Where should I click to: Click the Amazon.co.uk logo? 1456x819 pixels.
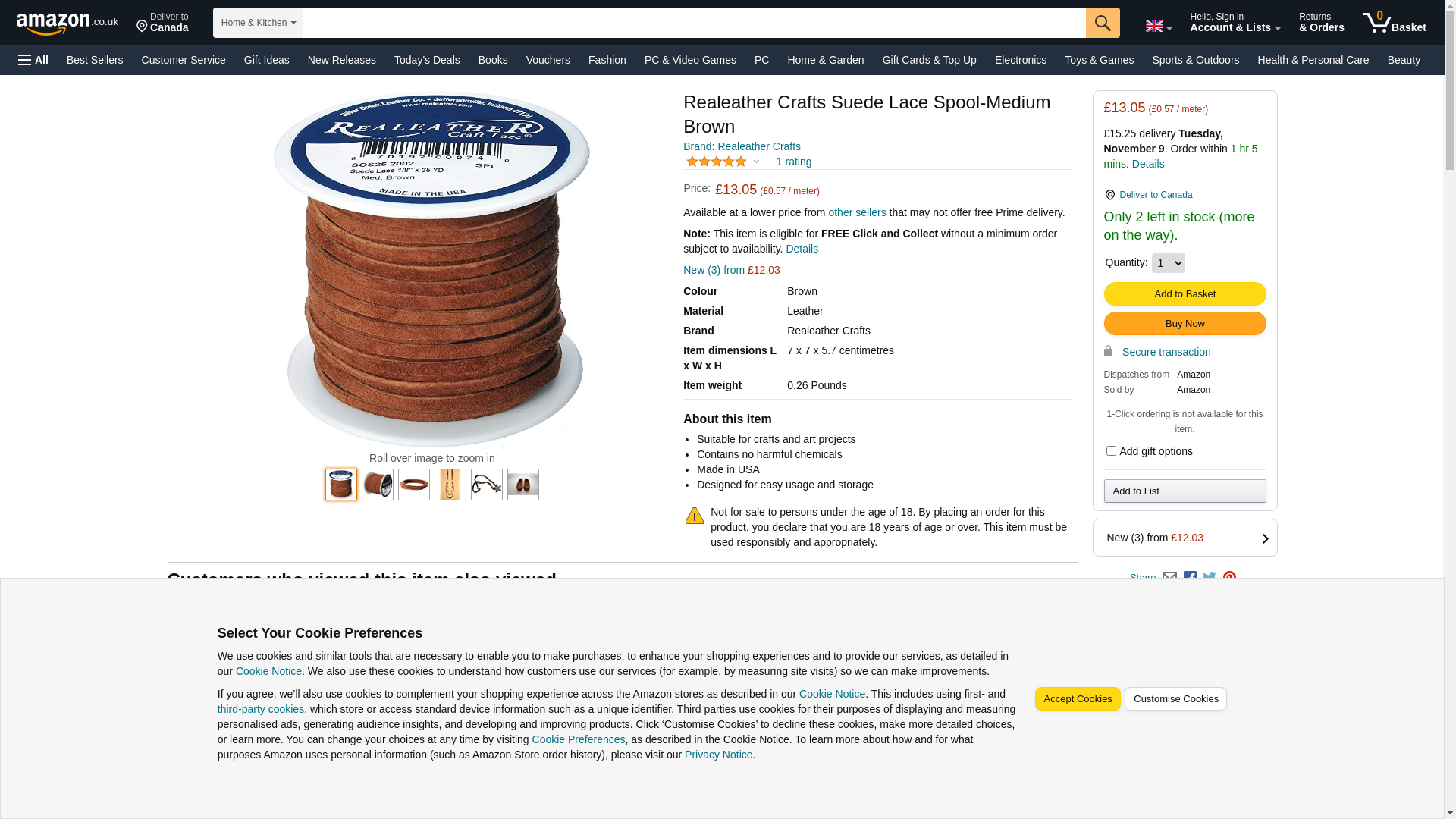(x=67, y=24)
